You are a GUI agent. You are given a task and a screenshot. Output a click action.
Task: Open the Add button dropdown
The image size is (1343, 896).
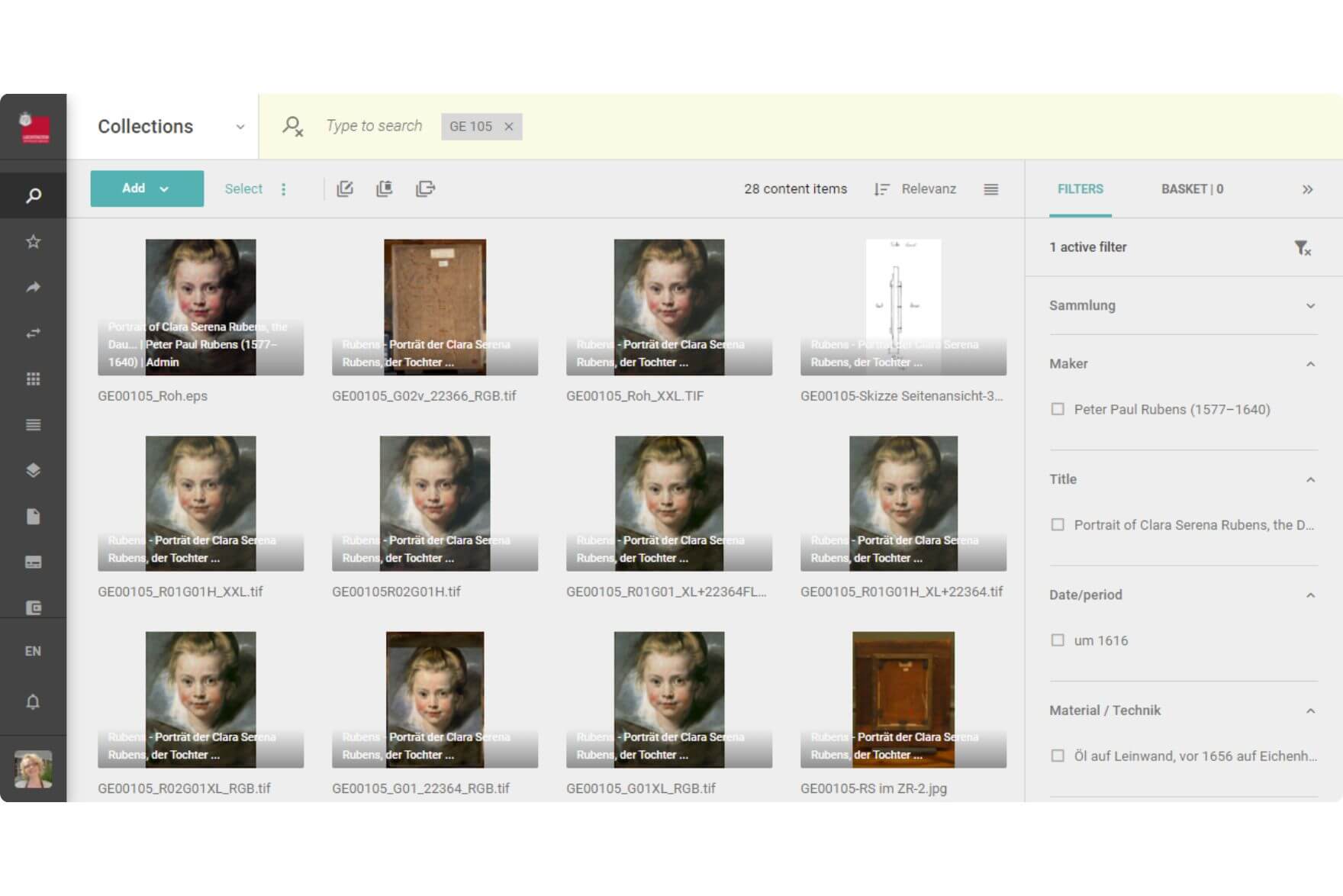tap(147, 189)
